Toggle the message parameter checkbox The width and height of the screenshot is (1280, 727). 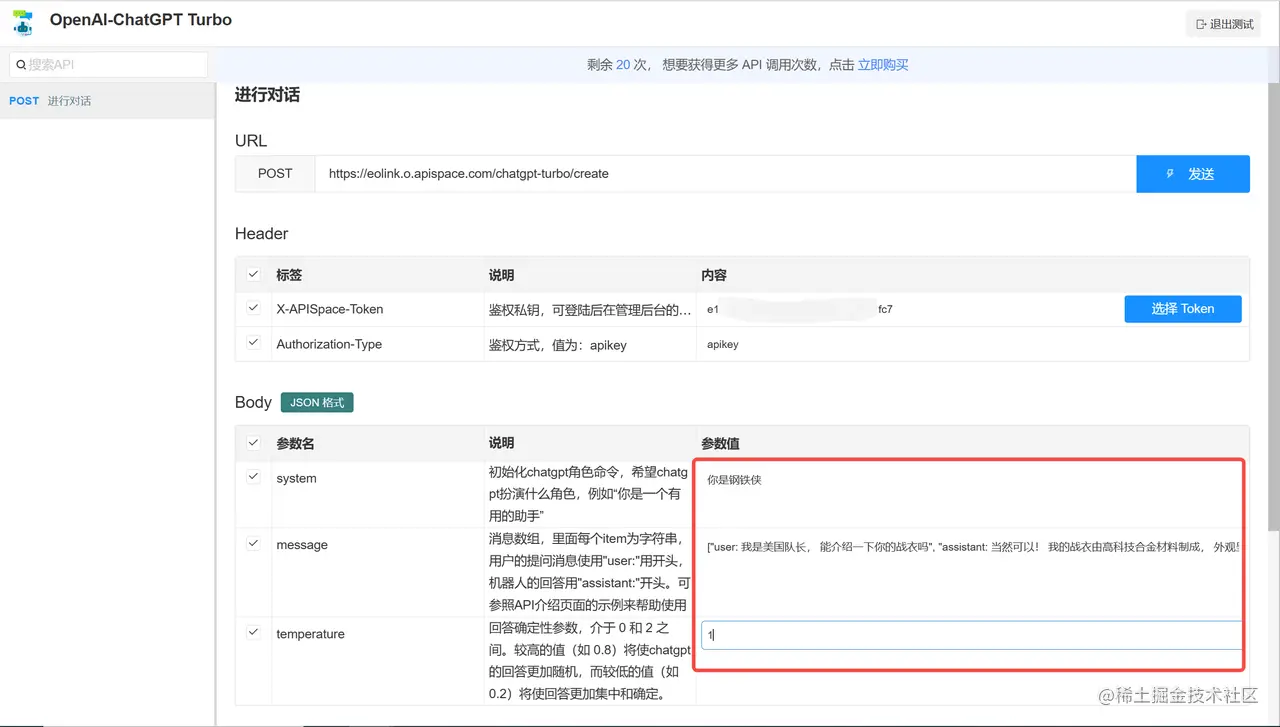coord(253,543)
